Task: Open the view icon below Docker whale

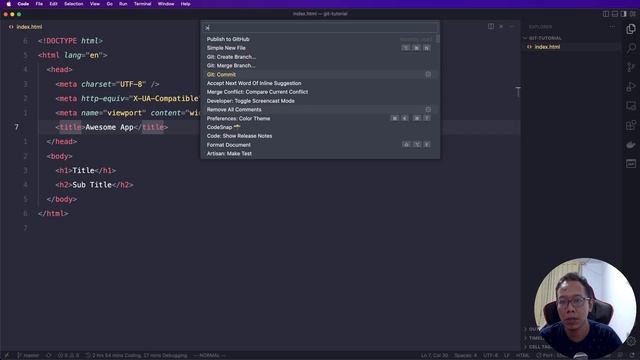Action: click(631, 163)
